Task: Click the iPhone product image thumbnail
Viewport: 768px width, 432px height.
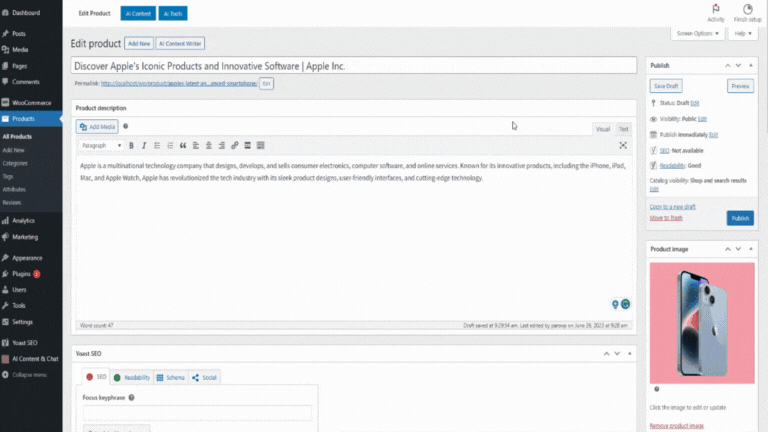Action: tap(702, 323)
